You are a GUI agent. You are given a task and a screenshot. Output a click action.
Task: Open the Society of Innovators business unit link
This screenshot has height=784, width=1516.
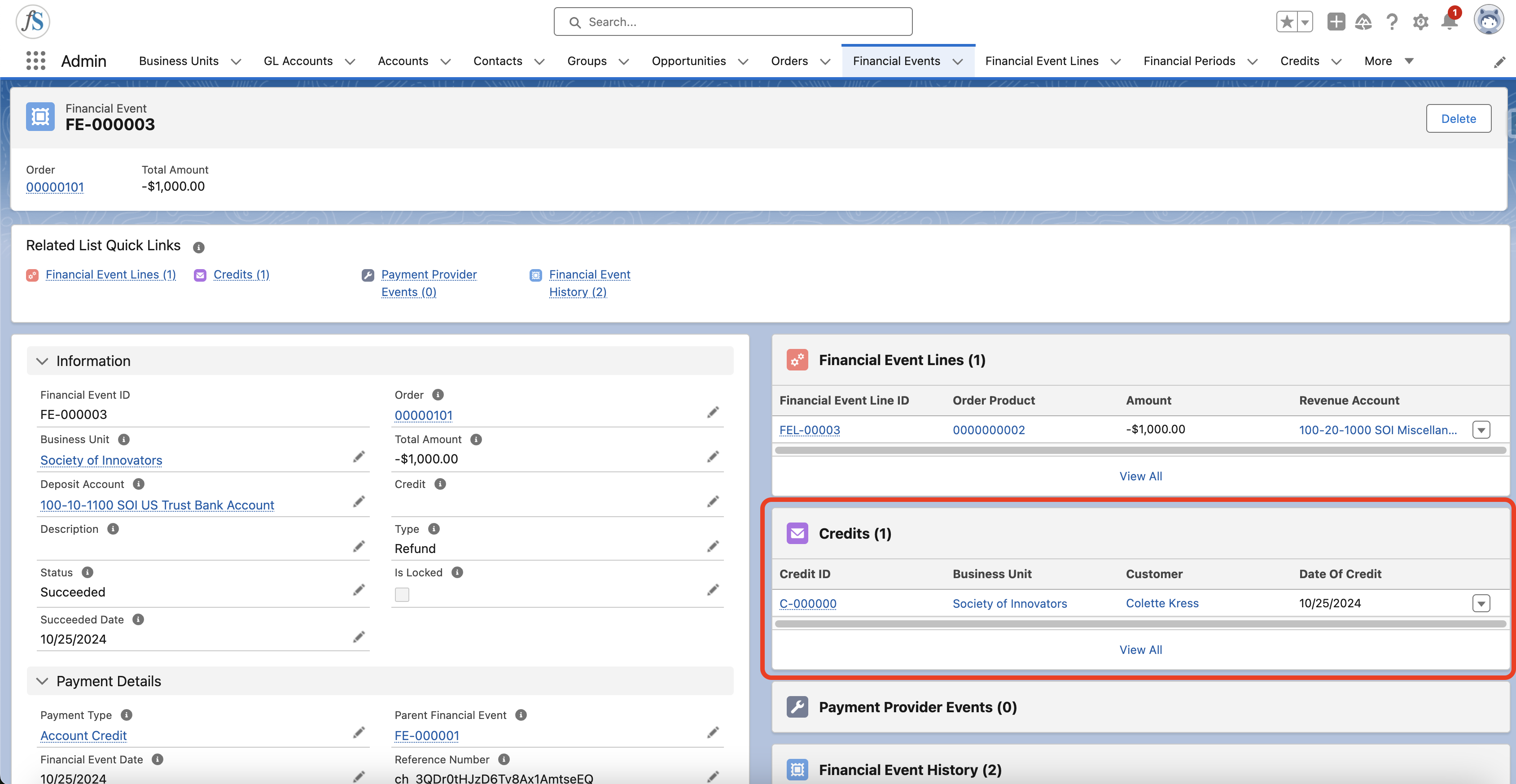point(101,461)
